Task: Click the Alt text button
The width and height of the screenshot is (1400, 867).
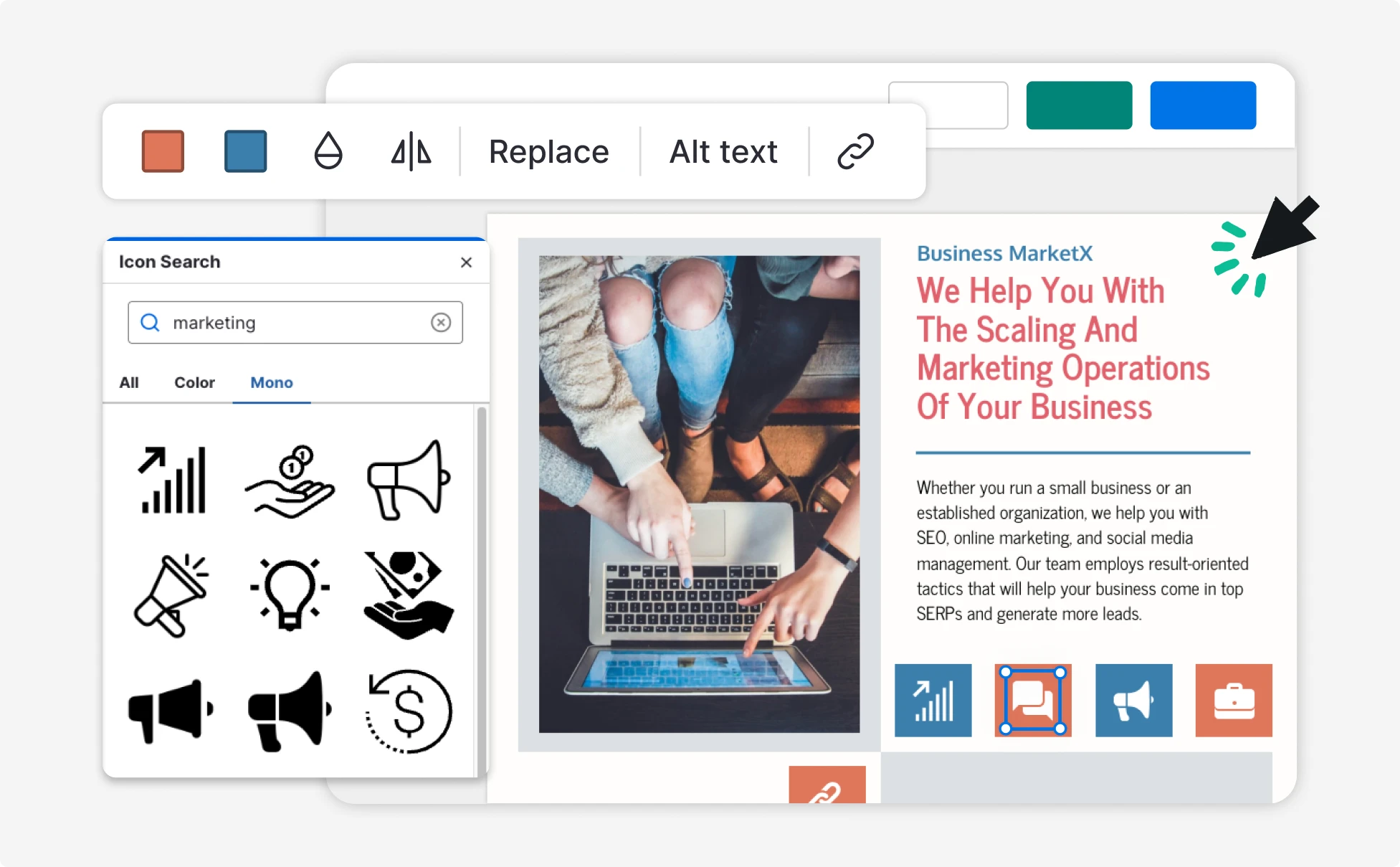Action: point(723,151)
